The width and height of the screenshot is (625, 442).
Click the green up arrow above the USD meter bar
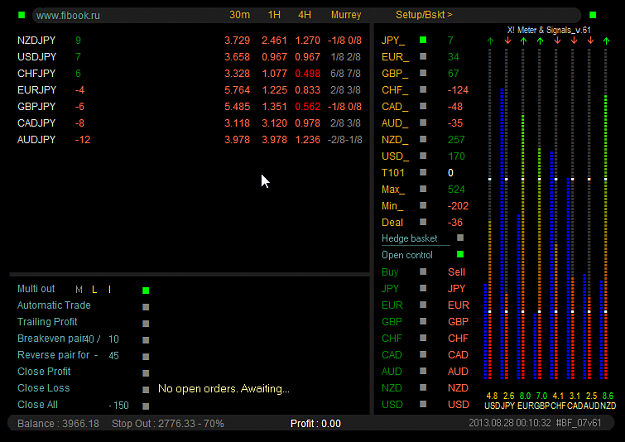click(490, 41)
